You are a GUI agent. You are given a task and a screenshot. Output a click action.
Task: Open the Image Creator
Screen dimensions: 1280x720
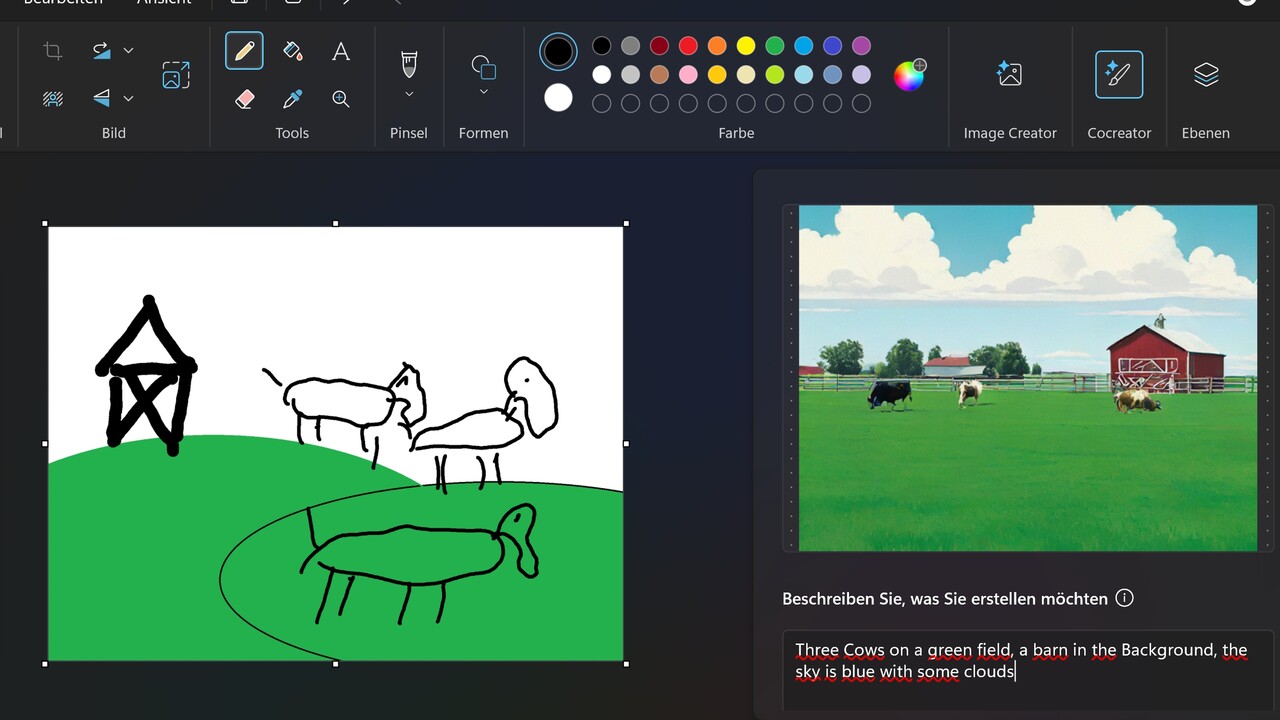[x=1009, y=74]
